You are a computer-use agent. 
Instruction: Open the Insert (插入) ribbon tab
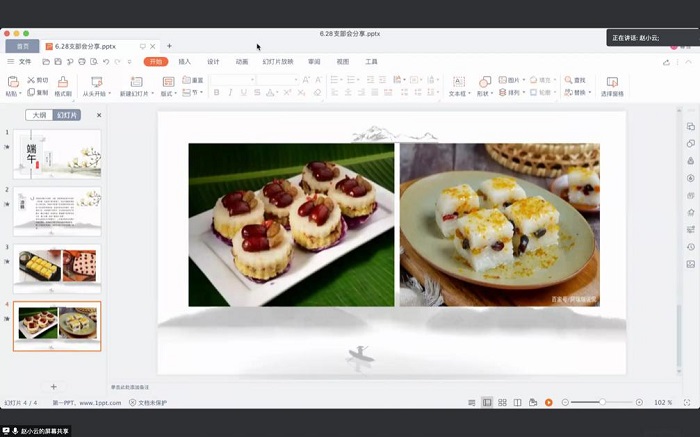(x=184, y=61)
